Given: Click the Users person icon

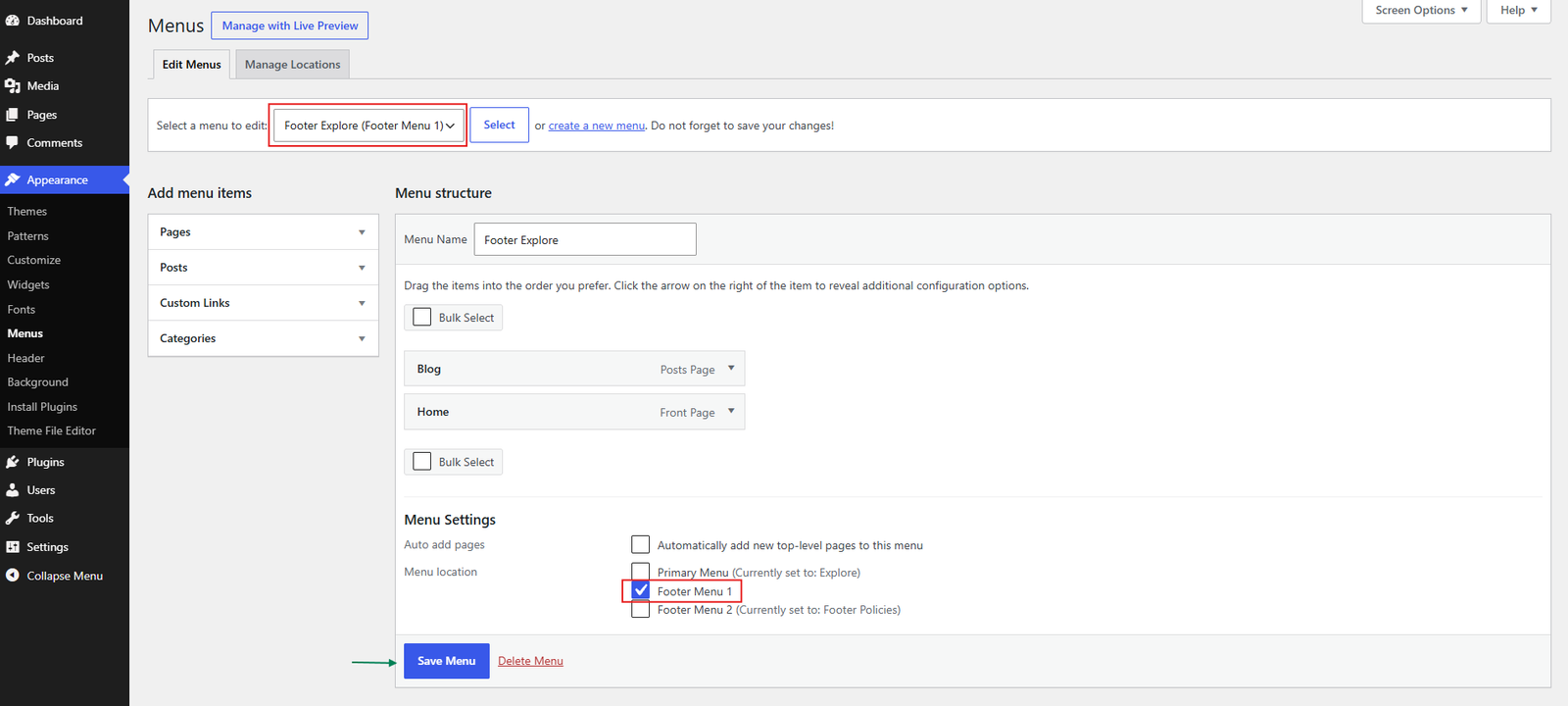Looking at the screenshot, I should coord(13,490).
